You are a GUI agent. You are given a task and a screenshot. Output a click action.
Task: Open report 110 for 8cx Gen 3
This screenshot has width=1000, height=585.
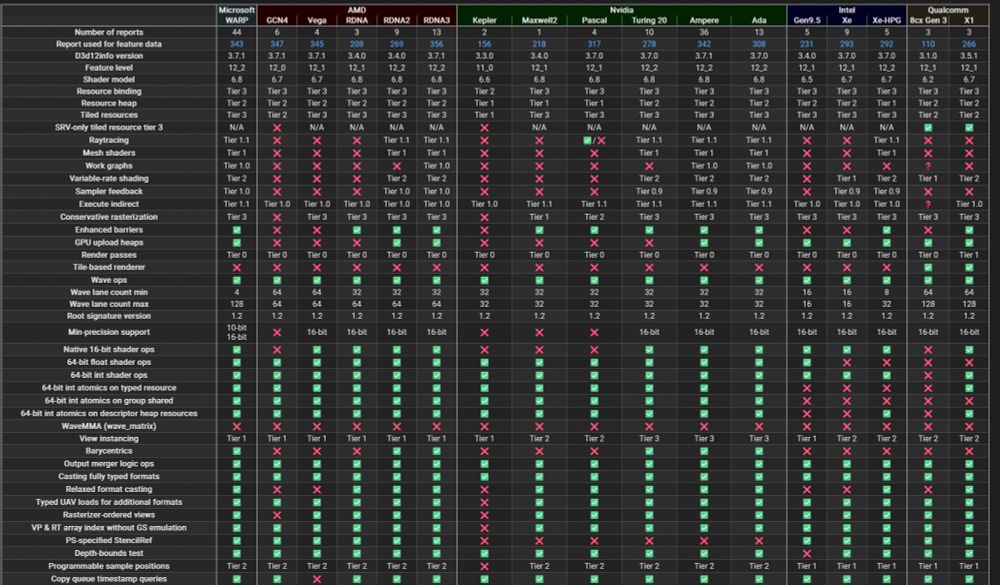click(x=928, y=44)
